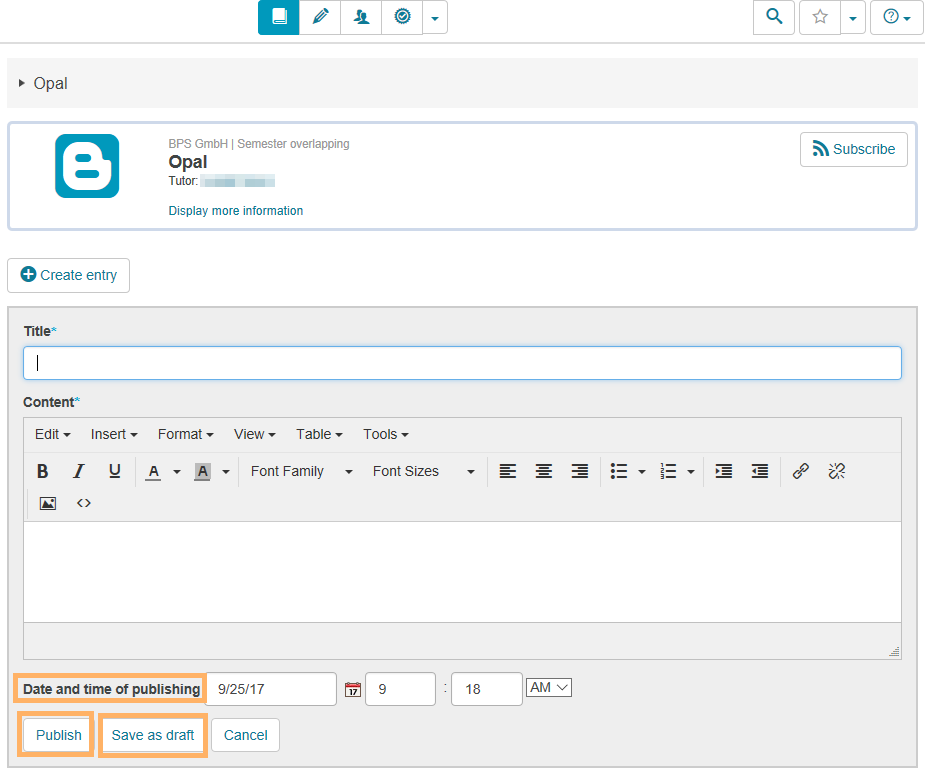Open the text color picker arrow

point(177,471)
